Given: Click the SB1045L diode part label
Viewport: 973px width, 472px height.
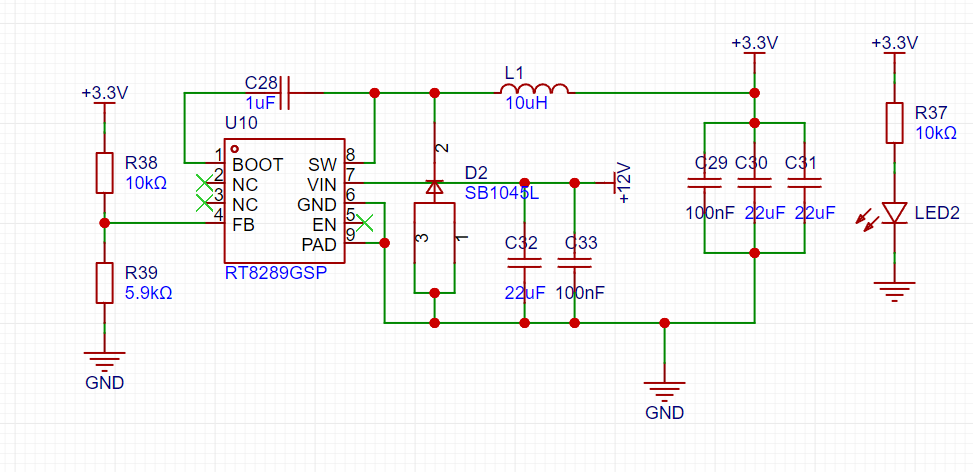Looking at the screenshot, I should tap(502, 193).
